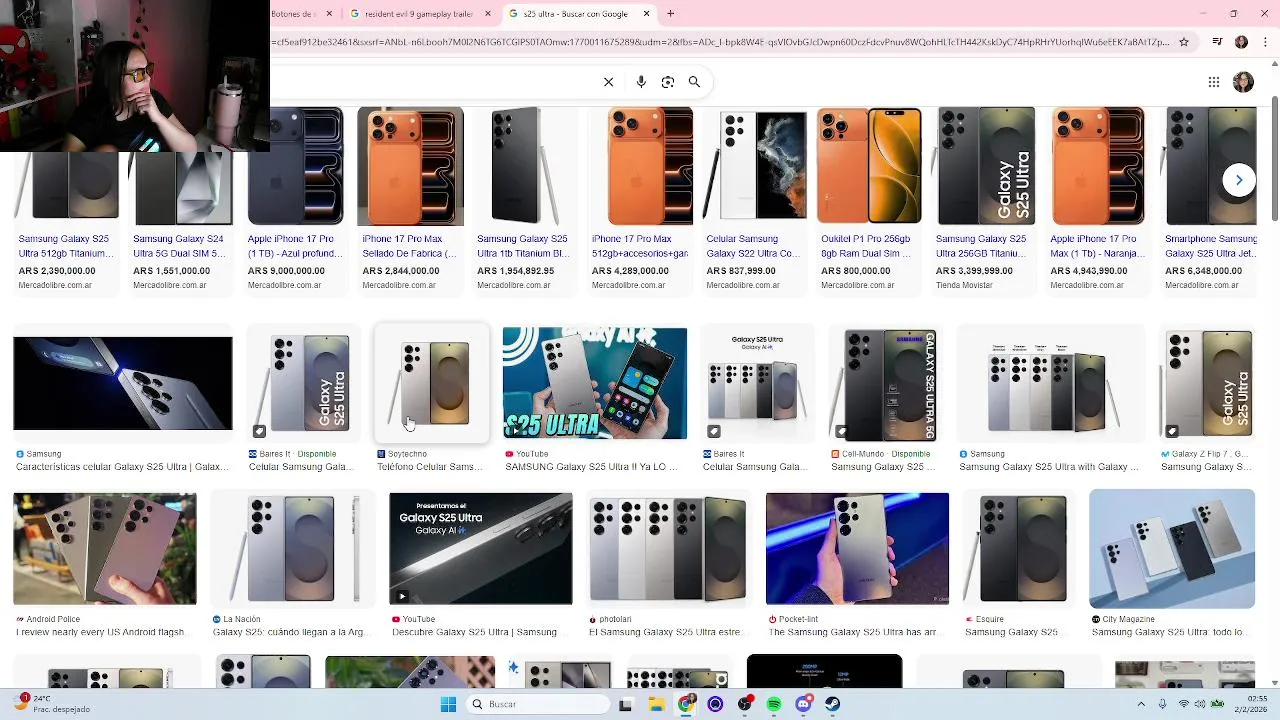
Task: Bookmark this page with the star icon
Action: (1184, 42)
